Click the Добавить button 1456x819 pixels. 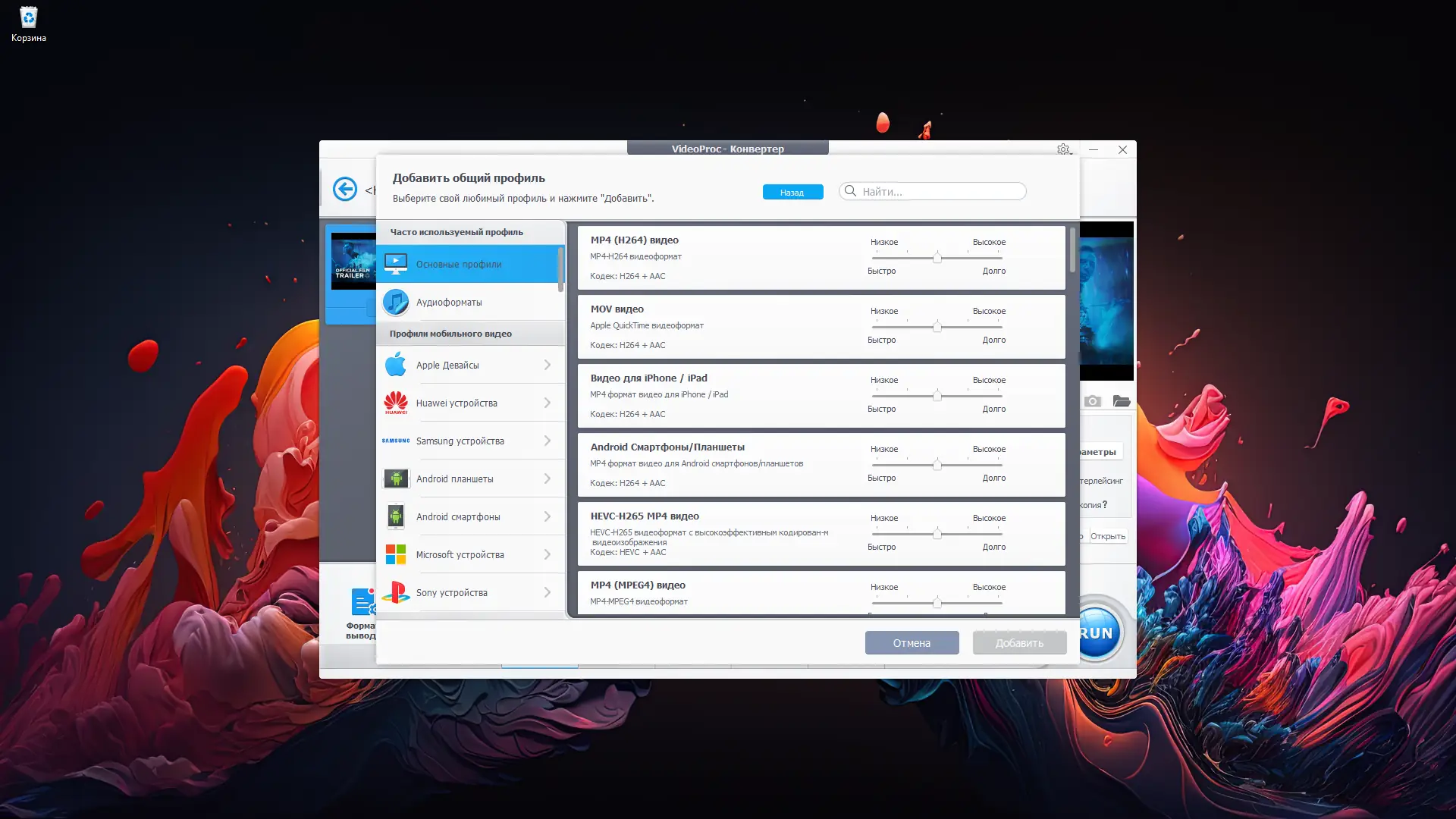pos(1019,642)
